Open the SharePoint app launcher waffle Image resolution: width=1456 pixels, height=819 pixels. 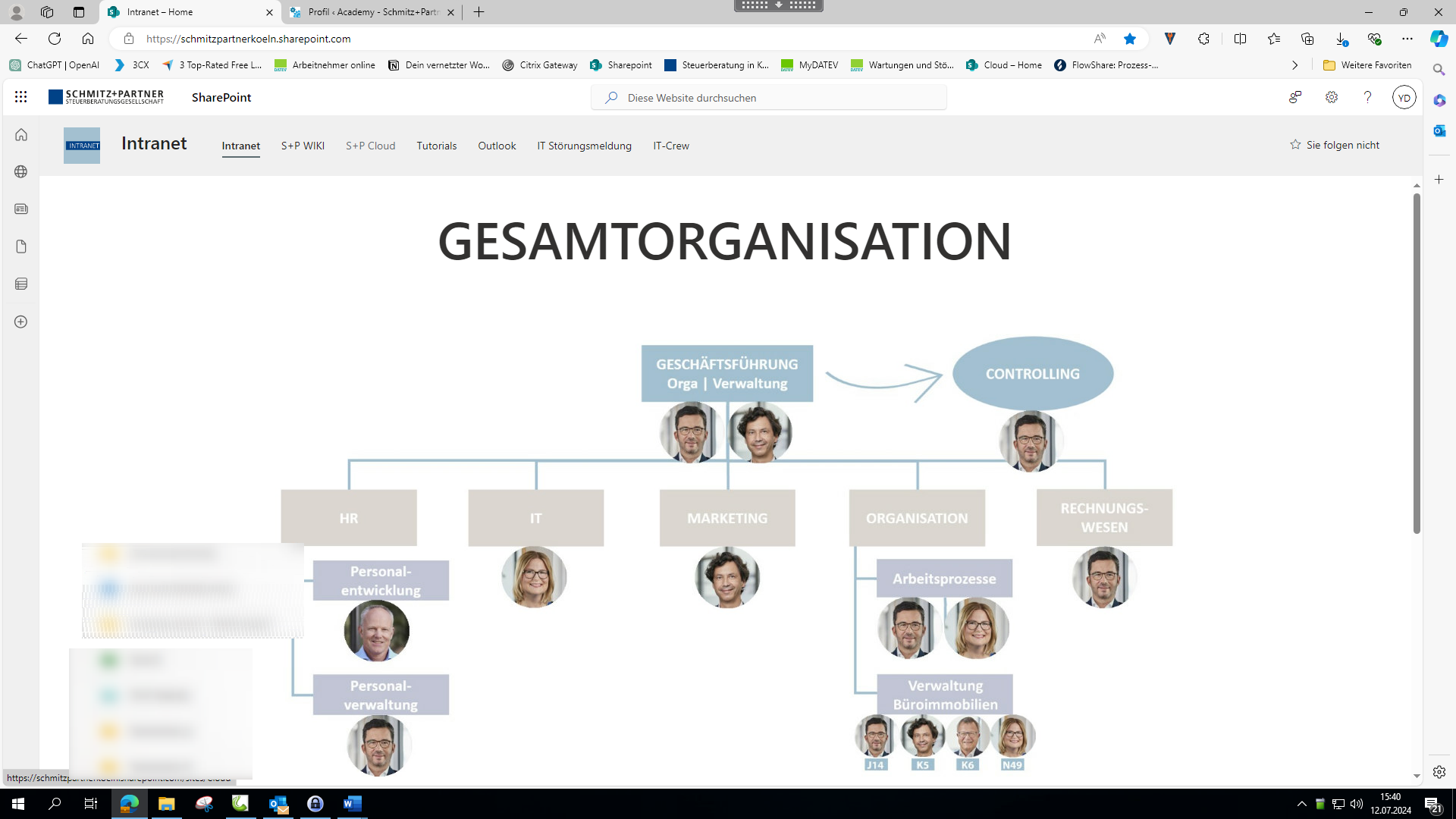coord(20,97)
